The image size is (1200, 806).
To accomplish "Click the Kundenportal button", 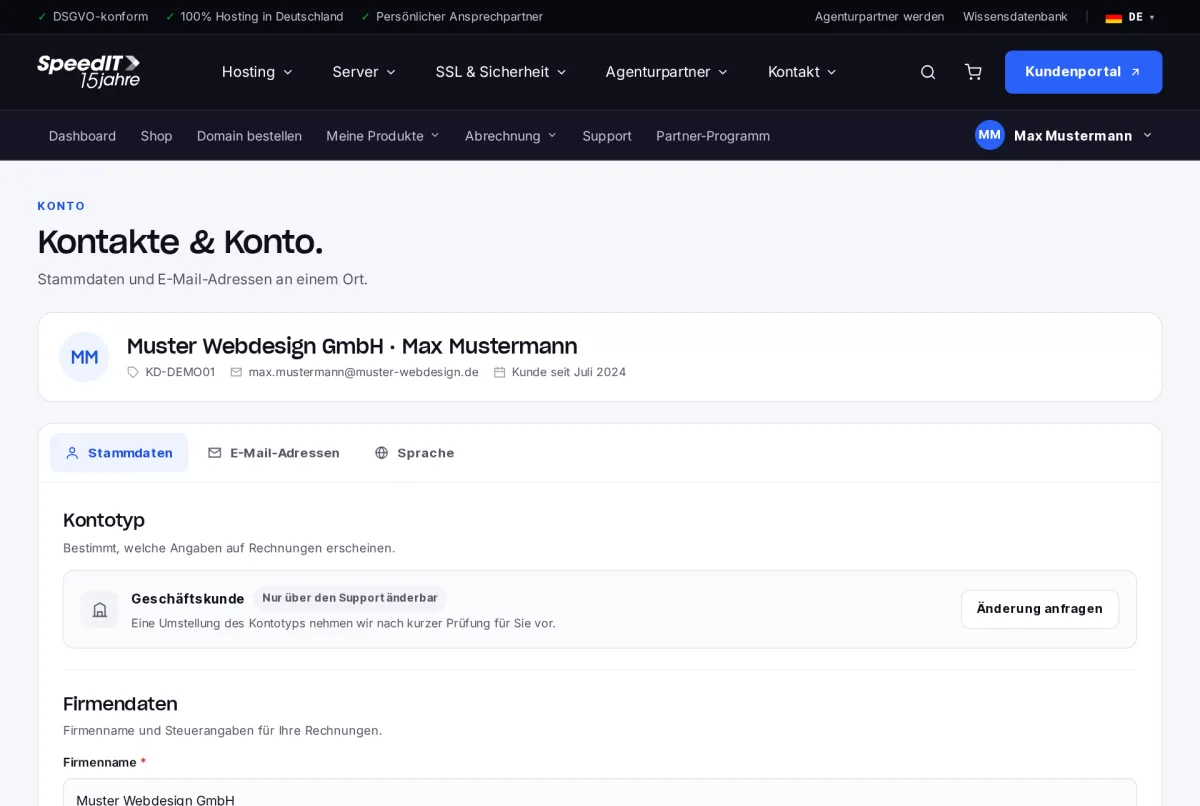I will [x=1083, y=72].
